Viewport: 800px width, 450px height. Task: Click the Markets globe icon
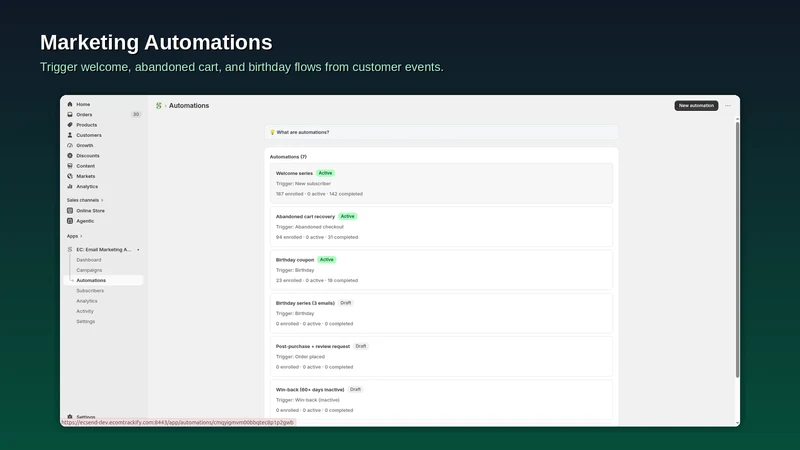(70, 176)
